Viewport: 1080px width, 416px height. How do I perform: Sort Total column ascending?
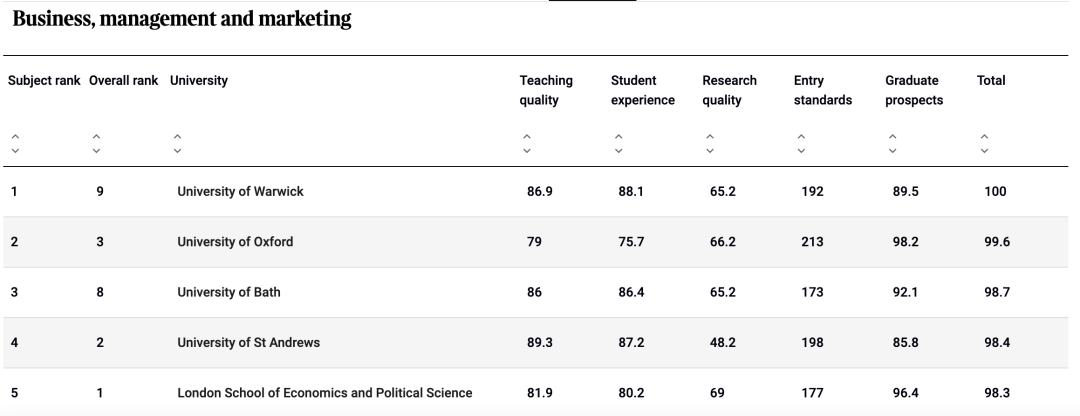click(984, 137)
